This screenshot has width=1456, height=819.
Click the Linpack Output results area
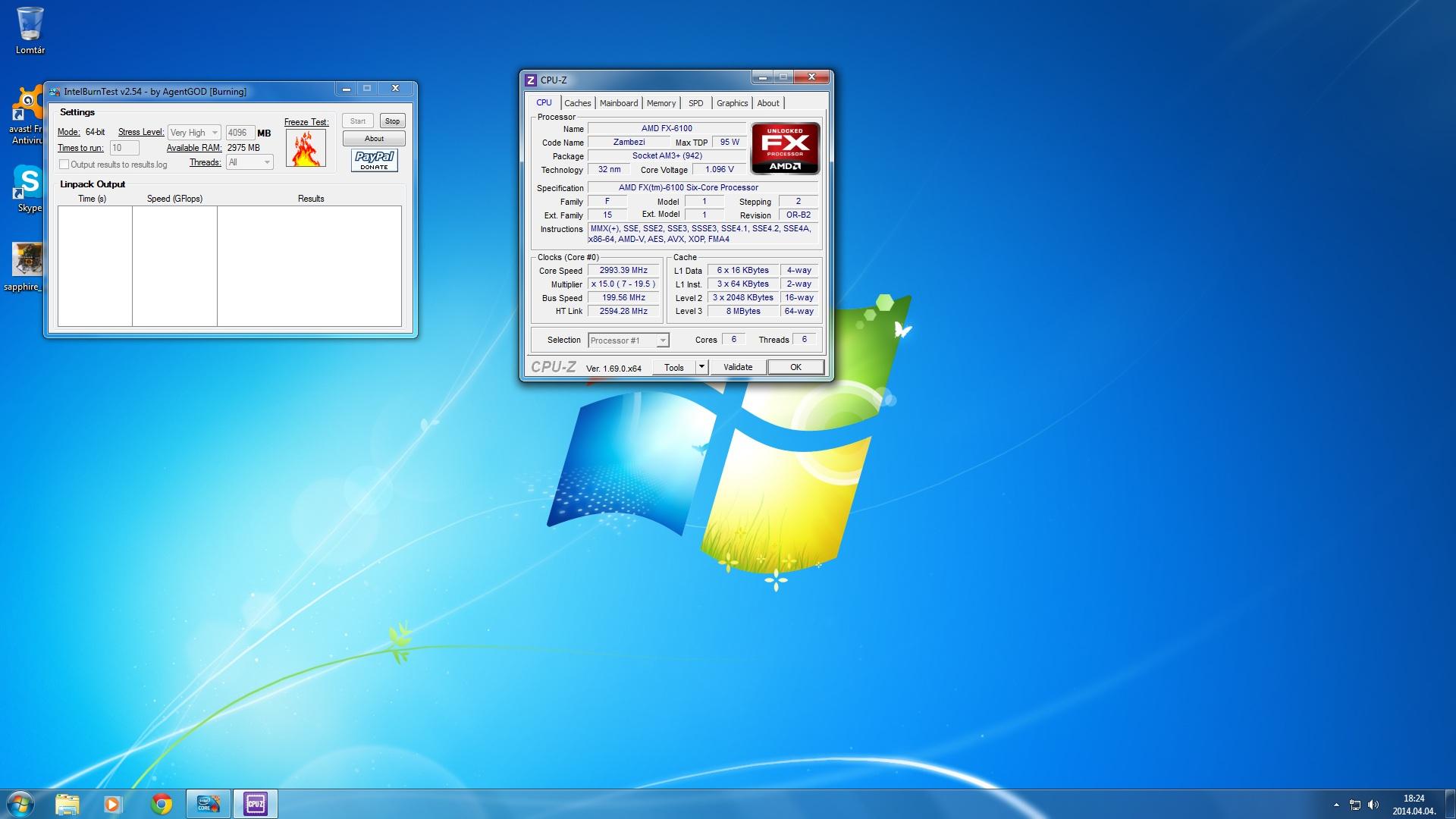click(230, 266)
